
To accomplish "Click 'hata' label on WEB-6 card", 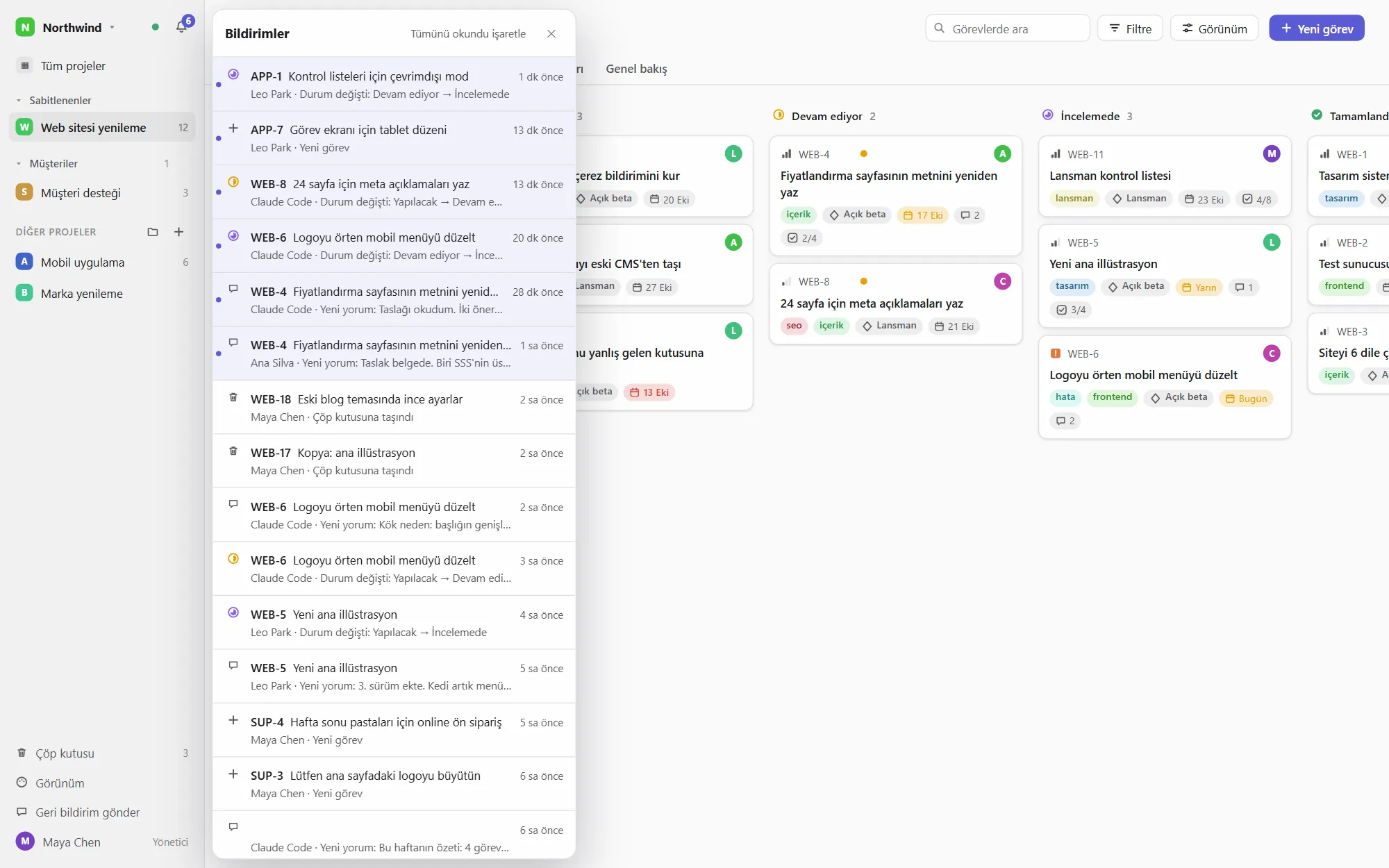I will (1065, 397).
